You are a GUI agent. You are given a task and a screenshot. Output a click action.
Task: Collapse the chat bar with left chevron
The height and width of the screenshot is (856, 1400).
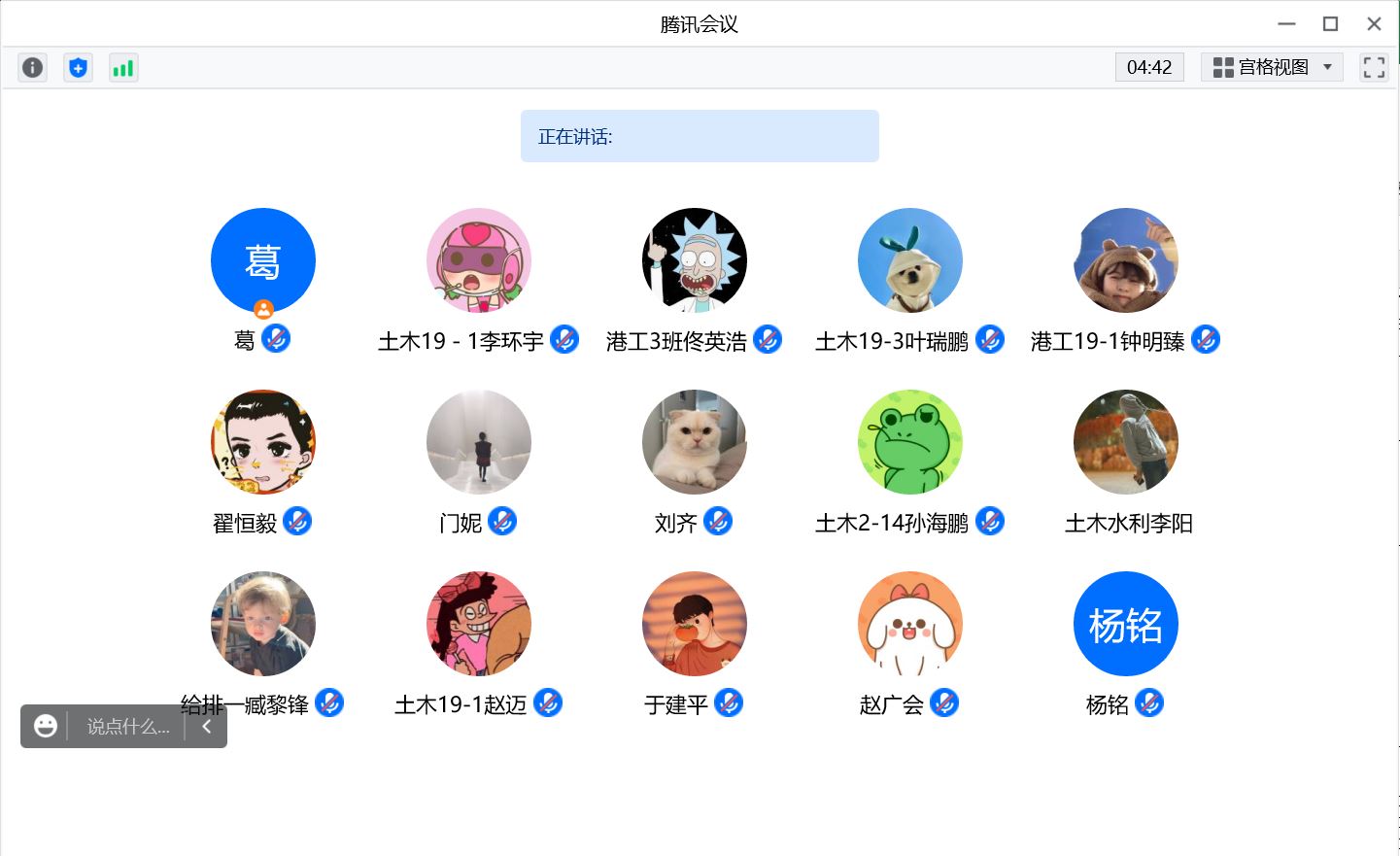(206, 726)
